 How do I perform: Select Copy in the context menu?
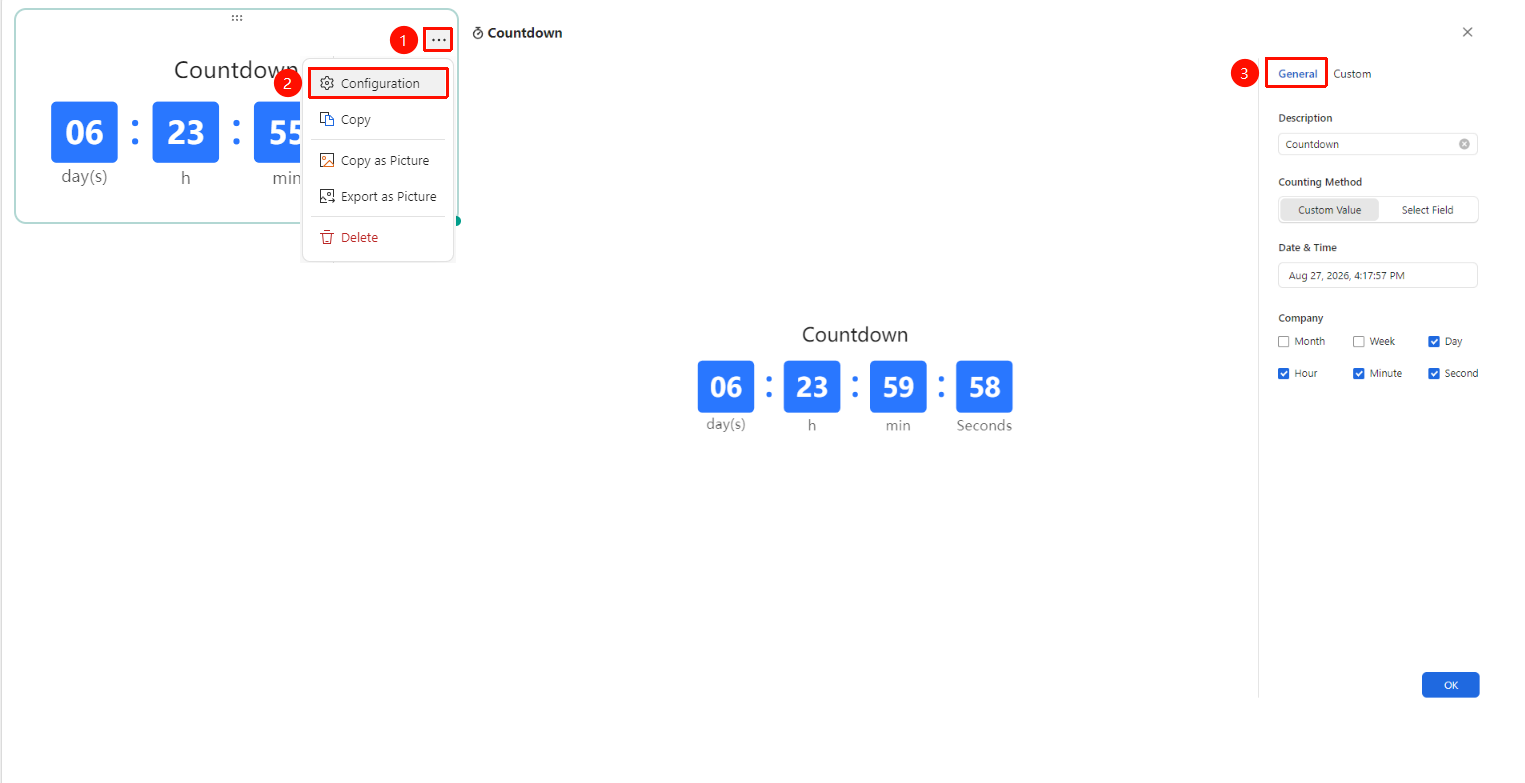click(x=378, y=119)
